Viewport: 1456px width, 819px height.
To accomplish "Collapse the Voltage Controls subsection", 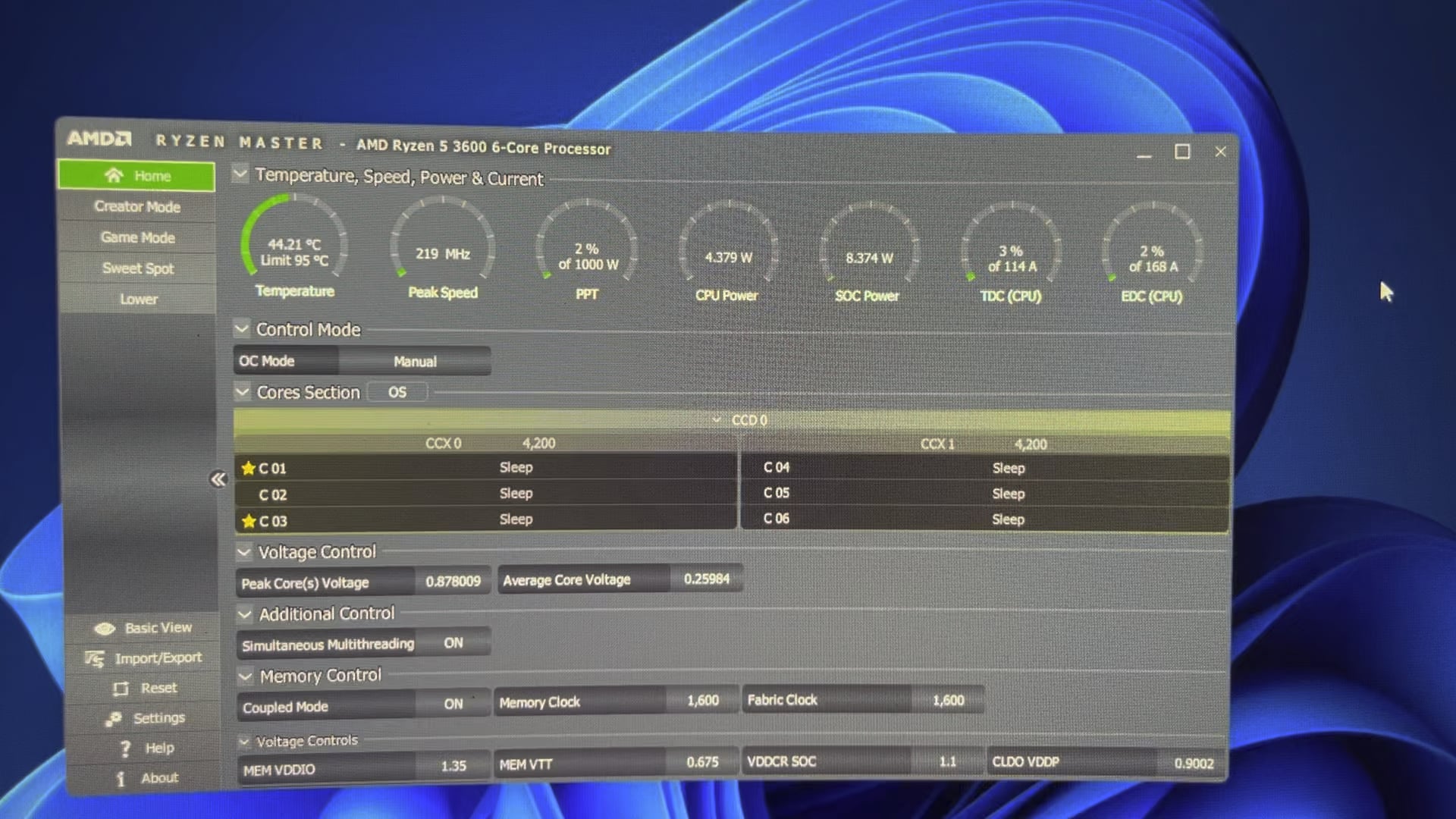I will [244, 741].
